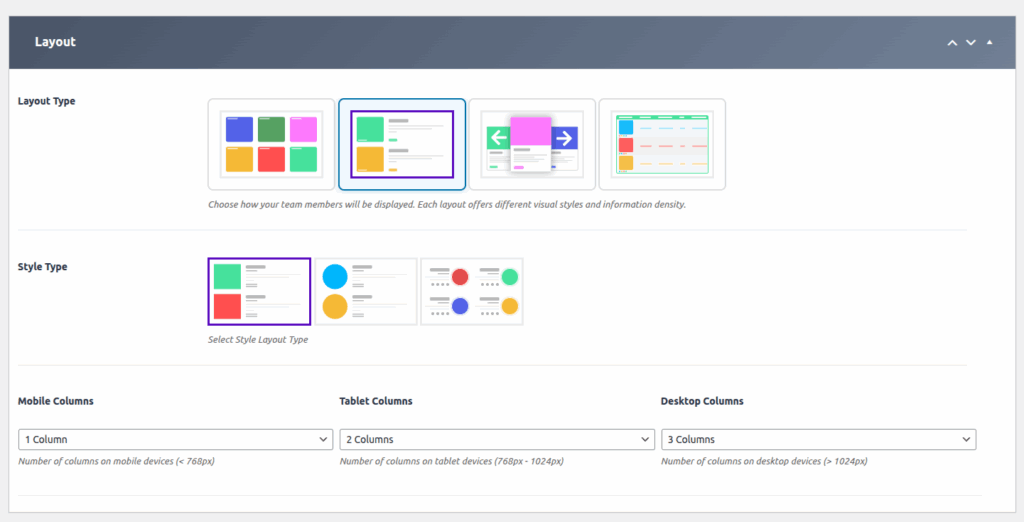Image resolution: width=1024 pixels, height=522 pixels.
Task: Choose the square image style type
Action: pos(259,291)
